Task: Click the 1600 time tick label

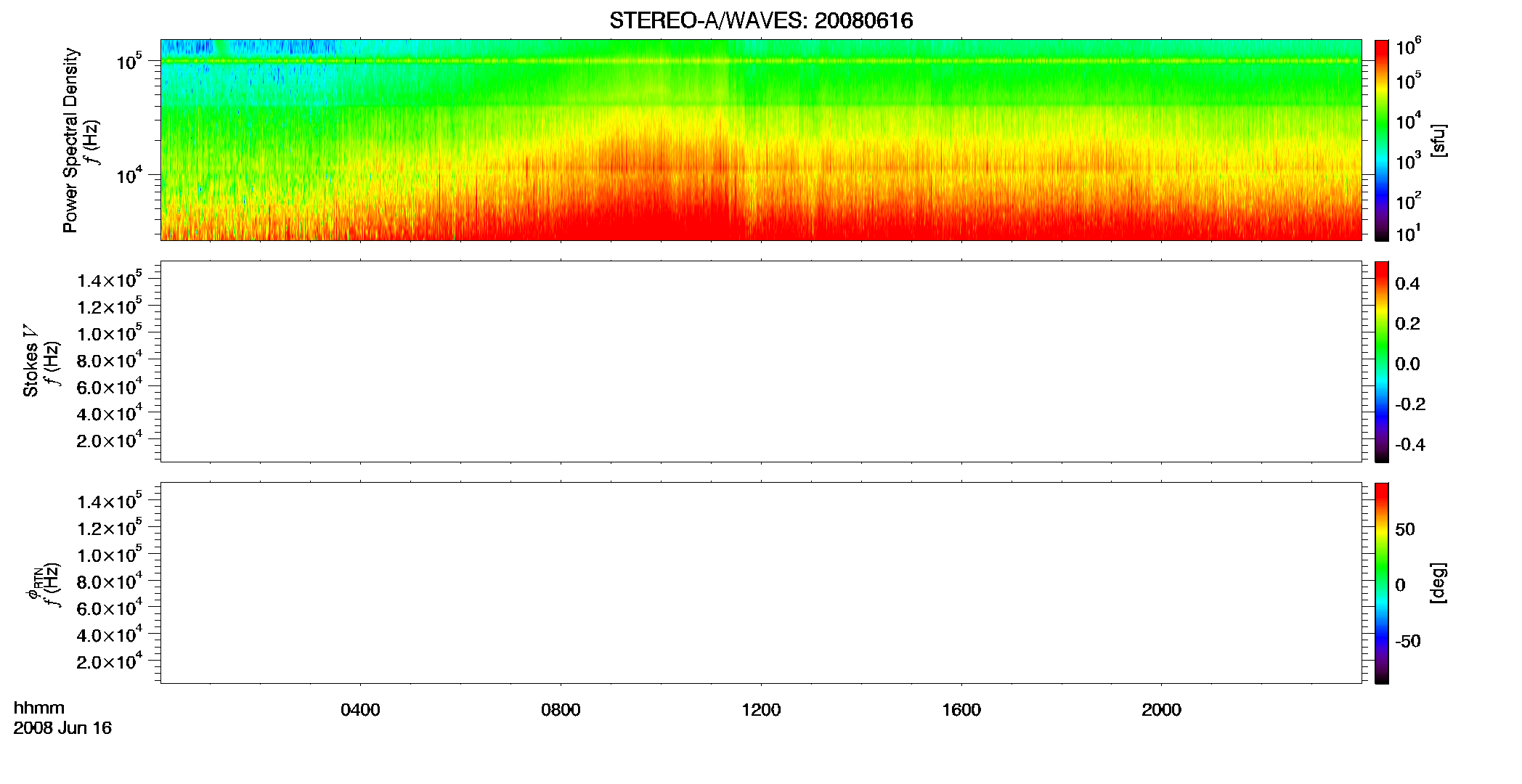Action: (x=961, y=710)
